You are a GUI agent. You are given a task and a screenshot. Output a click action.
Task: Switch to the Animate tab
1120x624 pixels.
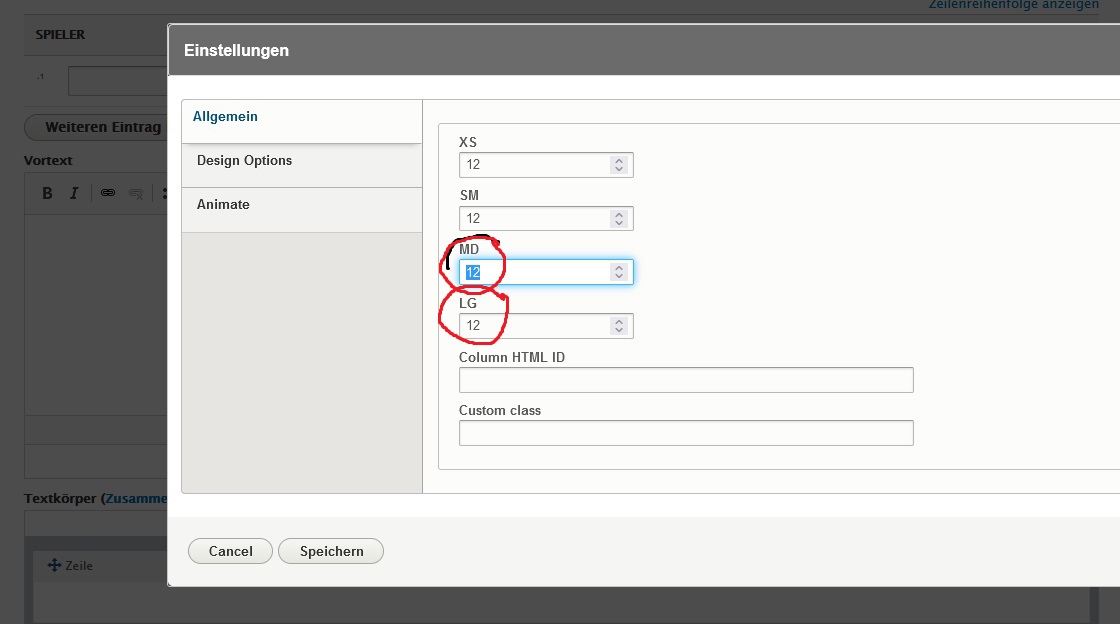tap(301, 210)
